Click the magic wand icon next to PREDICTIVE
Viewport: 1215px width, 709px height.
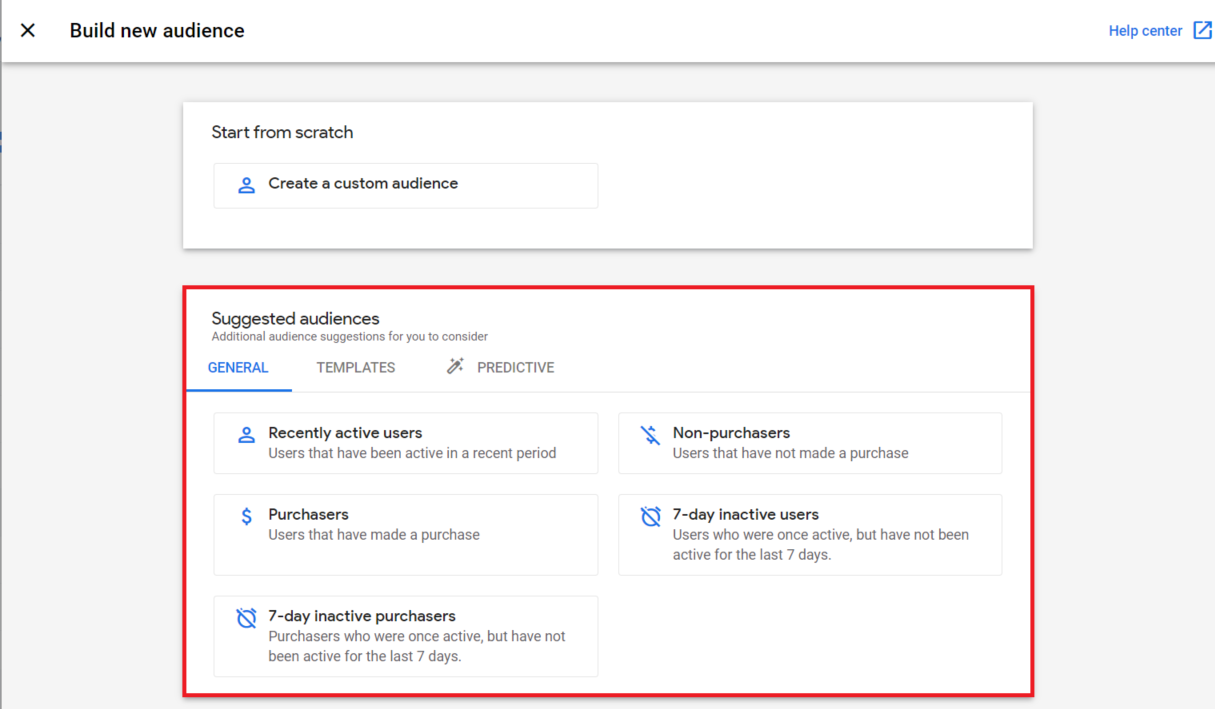[x=456, y=366]
